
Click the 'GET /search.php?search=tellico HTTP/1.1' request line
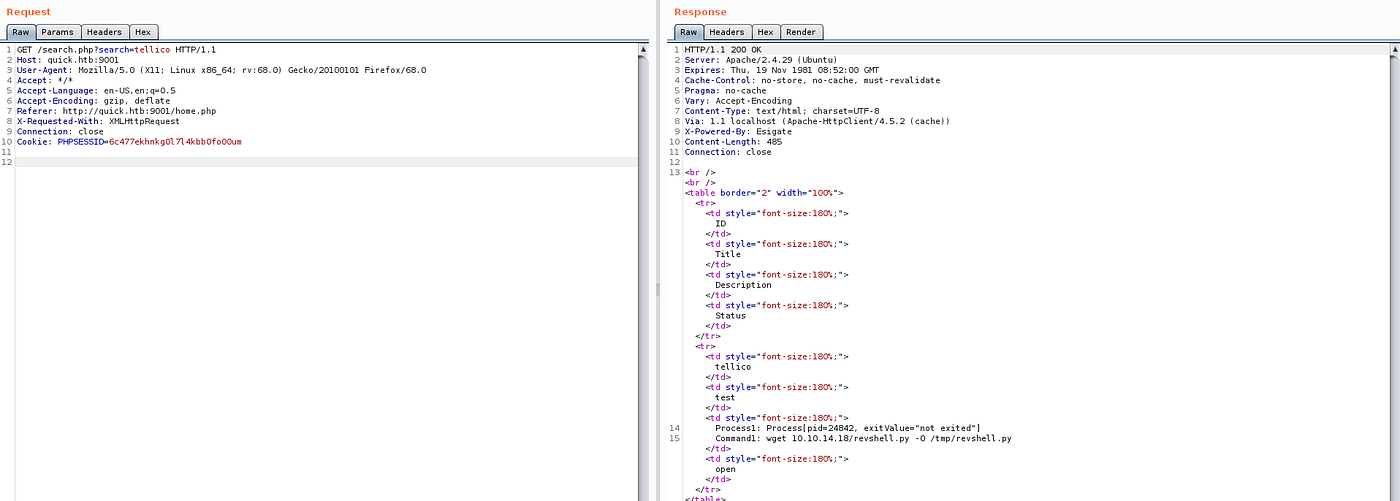(116, 49)
